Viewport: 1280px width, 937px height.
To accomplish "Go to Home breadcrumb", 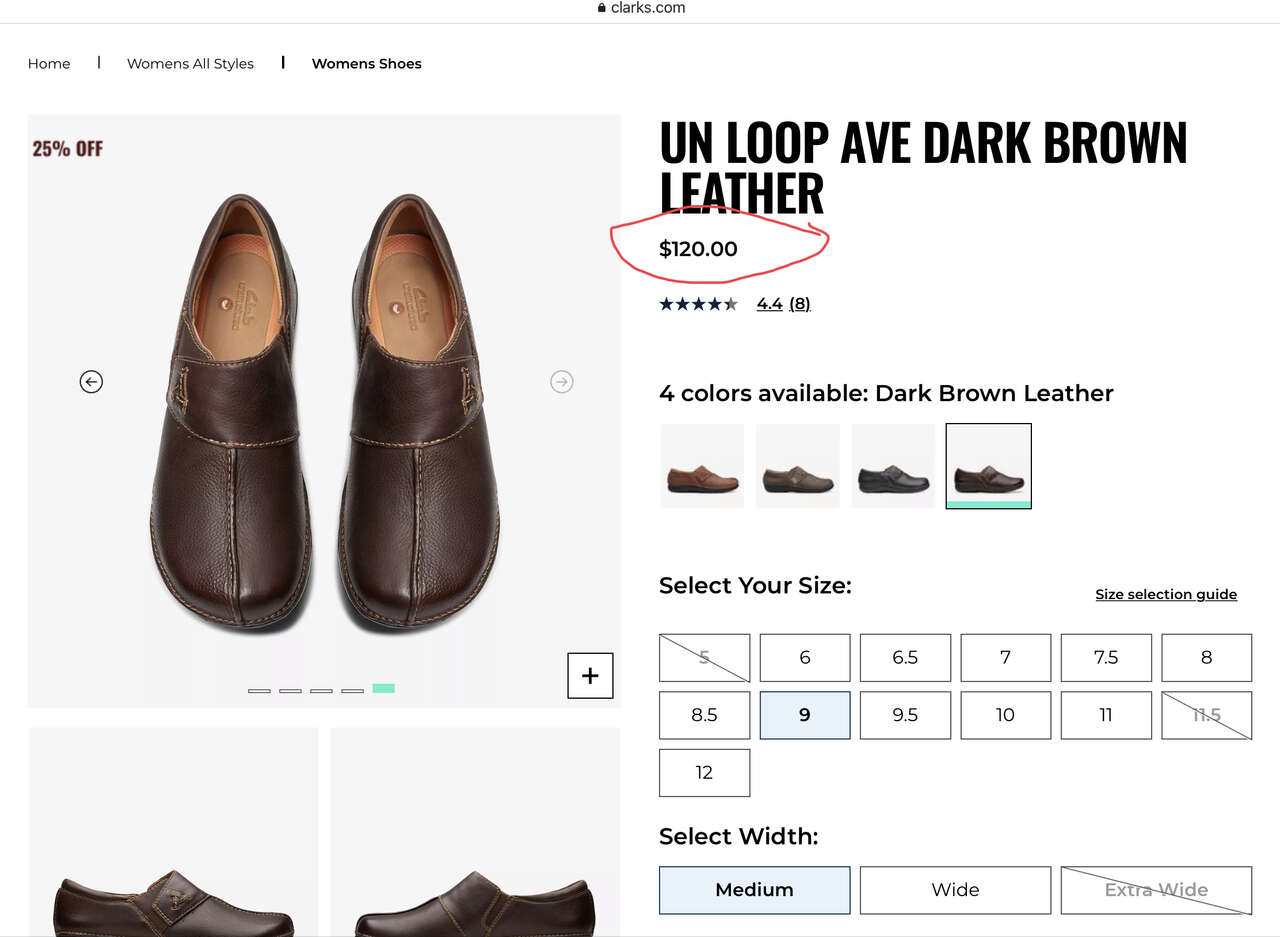I will (49, 63).
